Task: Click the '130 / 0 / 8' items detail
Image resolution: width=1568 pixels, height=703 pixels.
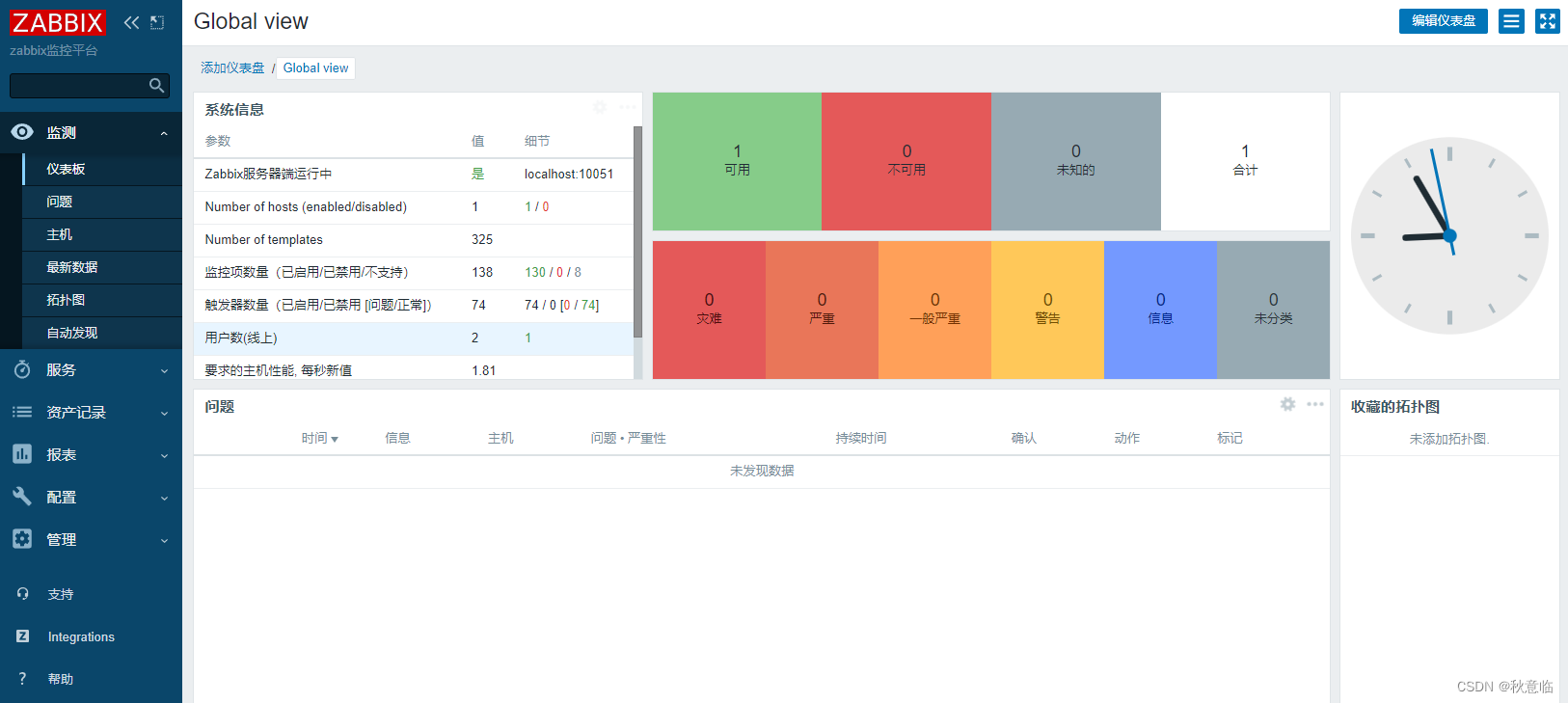Action: pyautogui.click(x=553, y=272)
